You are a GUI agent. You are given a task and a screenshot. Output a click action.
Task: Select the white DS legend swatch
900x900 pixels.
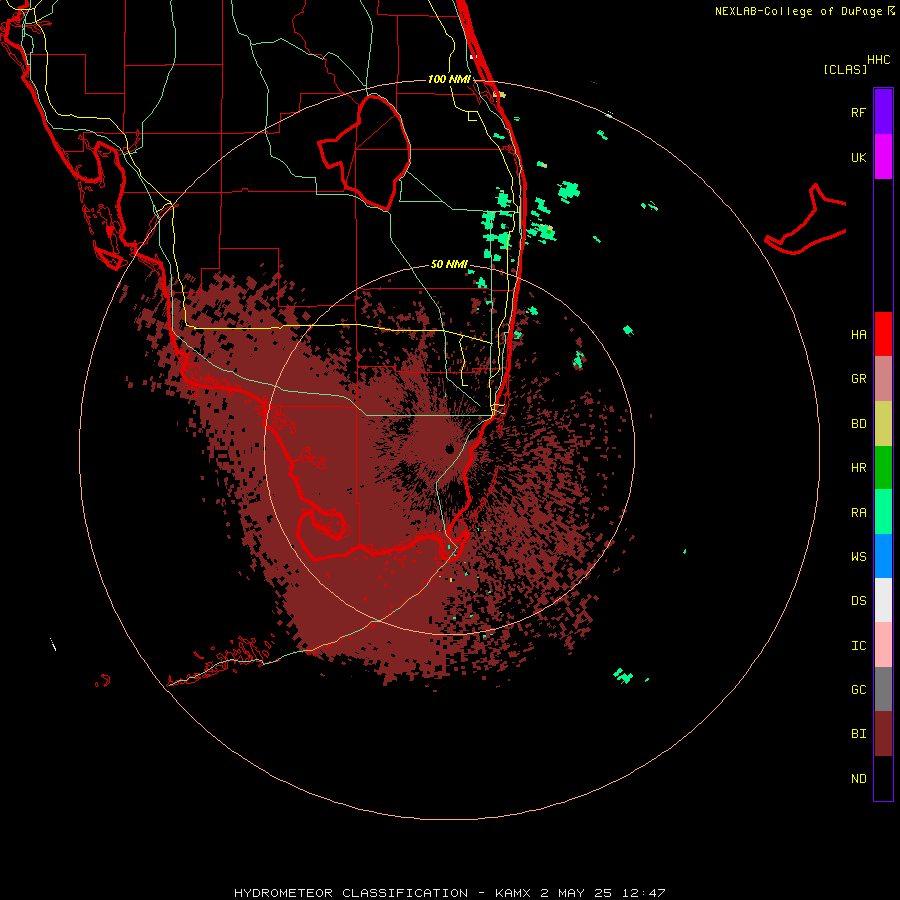[883, 600]
